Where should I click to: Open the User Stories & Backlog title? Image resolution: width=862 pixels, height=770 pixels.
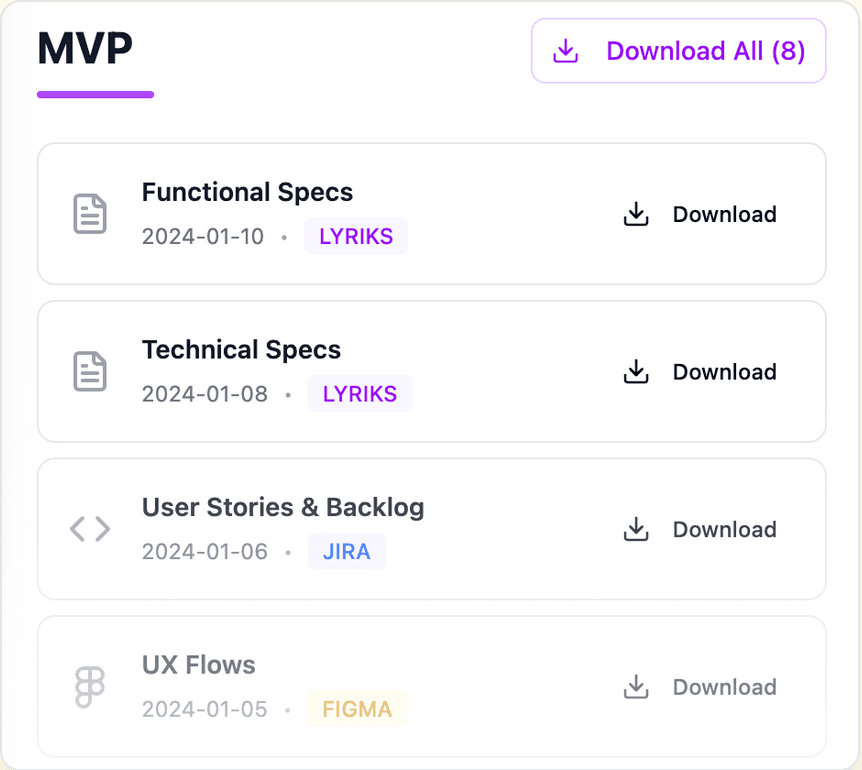[283, 507]
